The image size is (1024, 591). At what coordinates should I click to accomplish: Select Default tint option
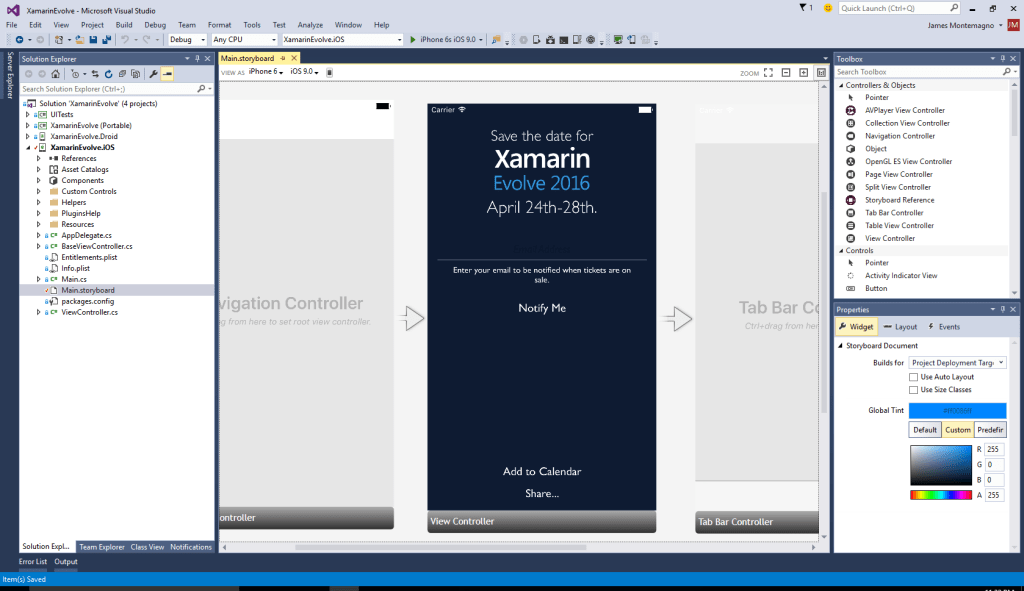tap(925, 430)
